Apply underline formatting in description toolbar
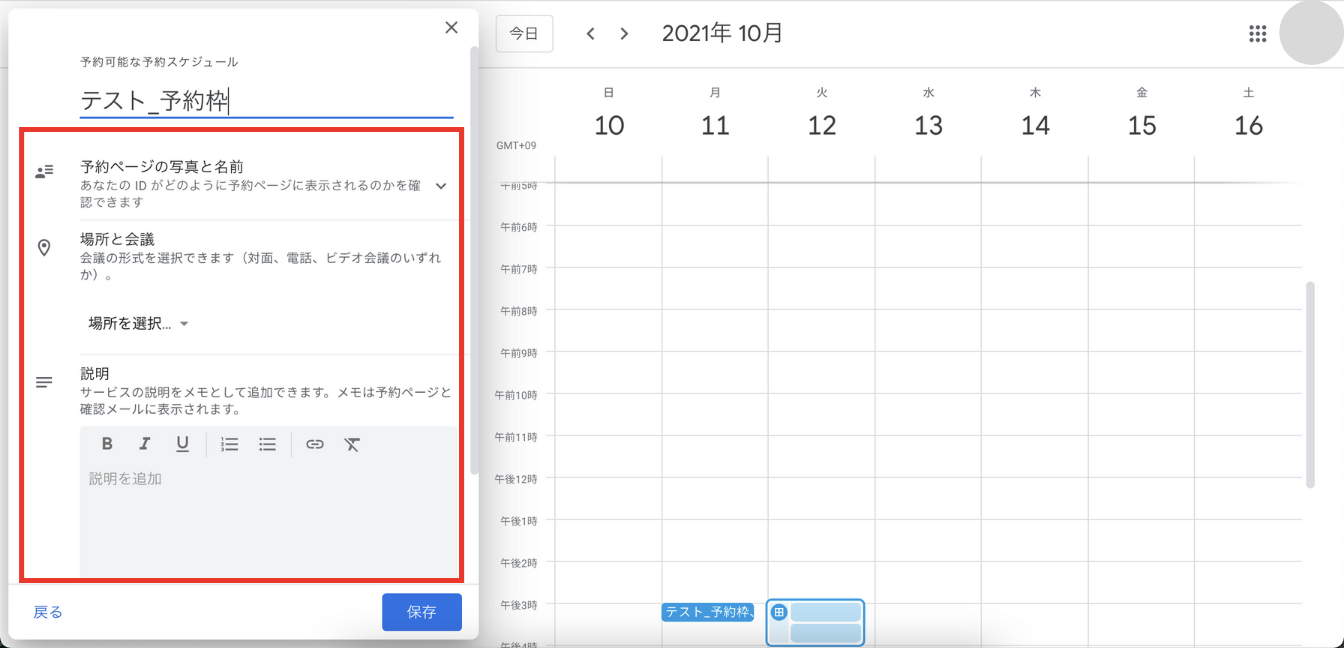The width and height of the screenshot is (1344, 648). coord(182,444)
